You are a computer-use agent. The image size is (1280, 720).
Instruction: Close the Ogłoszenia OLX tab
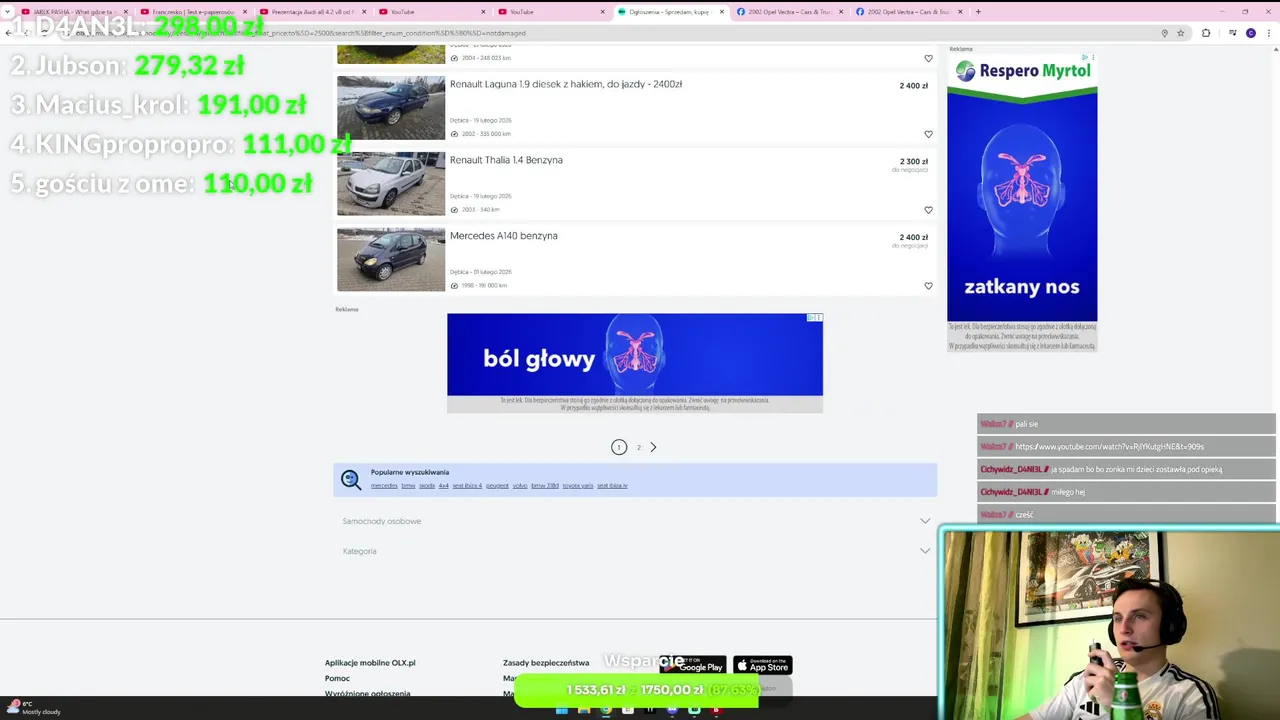[721, 12]
